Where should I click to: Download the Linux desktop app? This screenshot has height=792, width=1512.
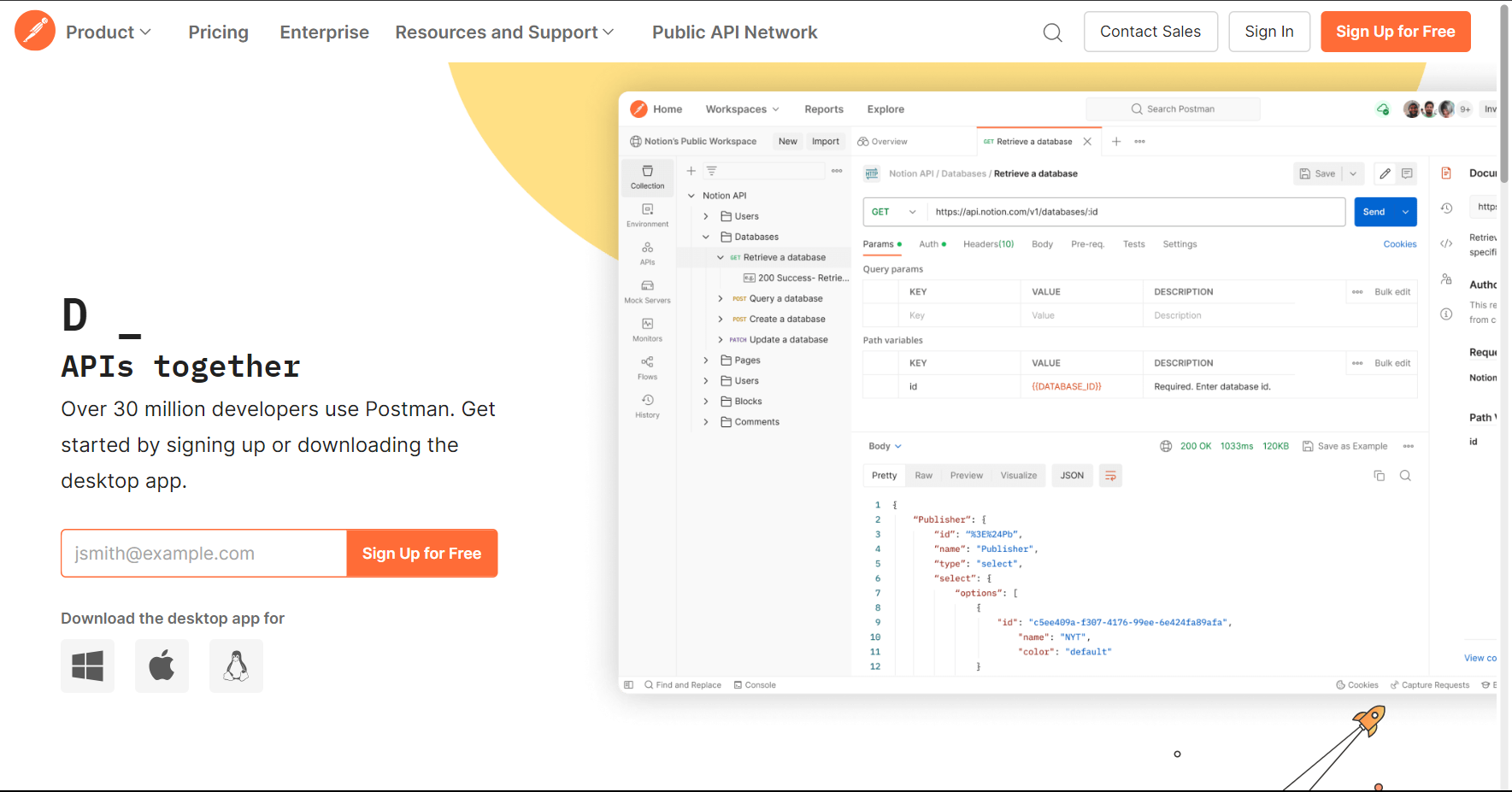tap(236, 666)
